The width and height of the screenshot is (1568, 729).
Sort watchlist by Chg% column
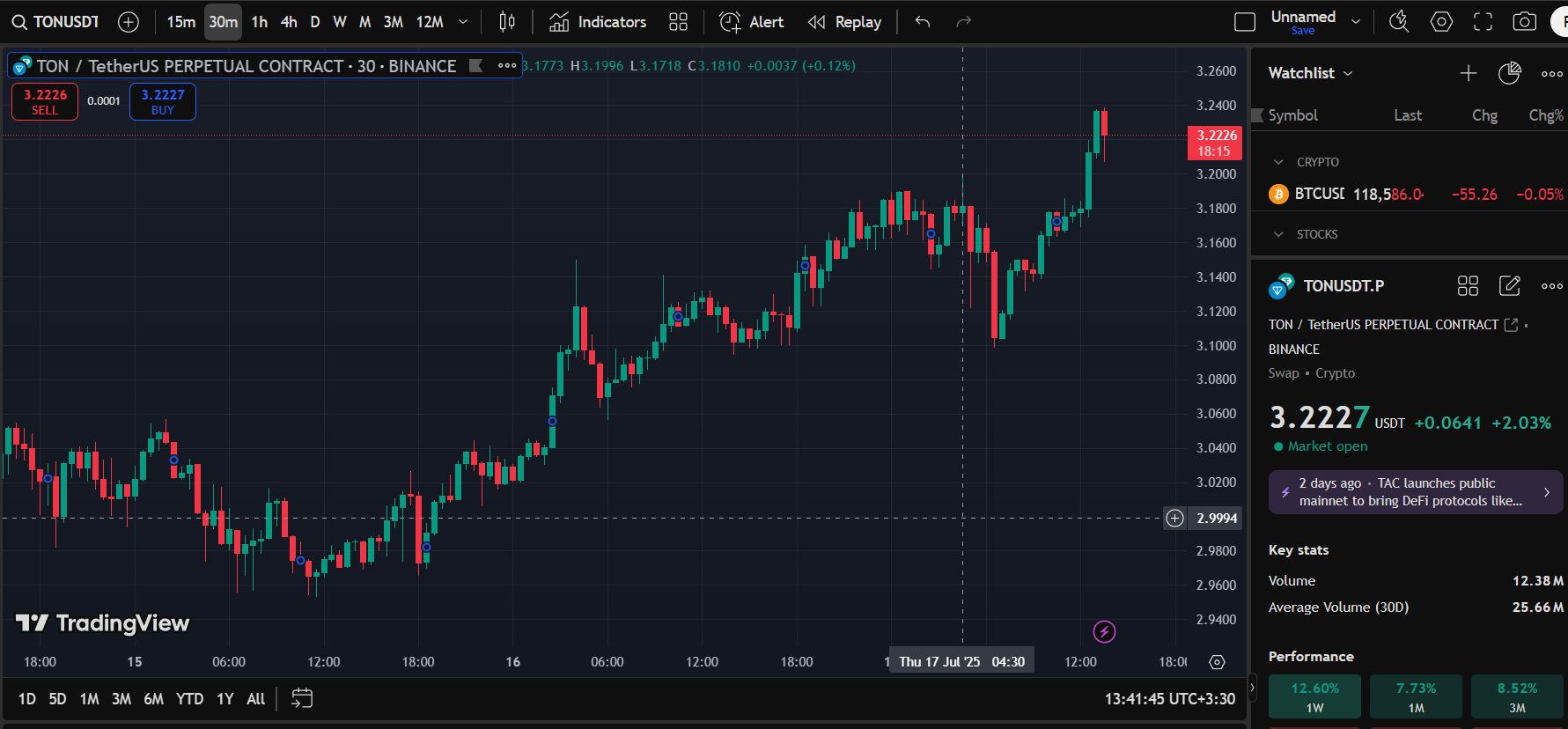coord(1546,115)
